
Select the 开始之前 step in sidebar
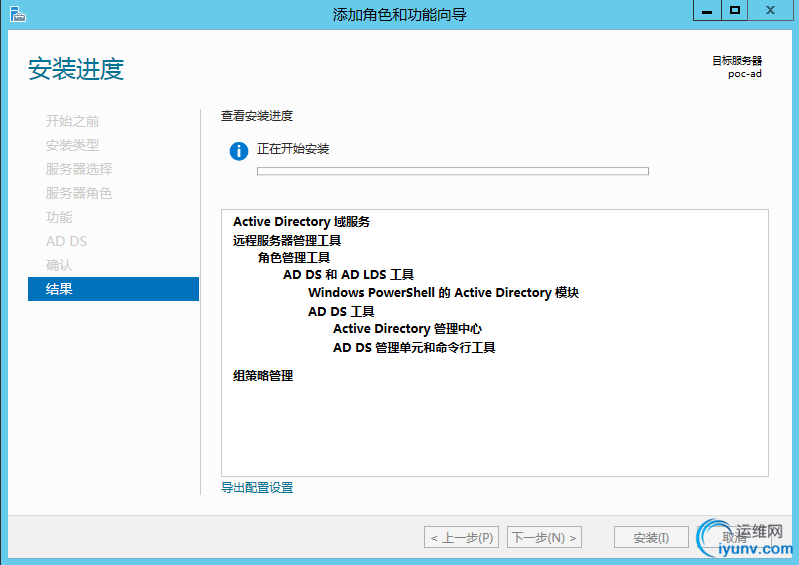tap(72, 121)
